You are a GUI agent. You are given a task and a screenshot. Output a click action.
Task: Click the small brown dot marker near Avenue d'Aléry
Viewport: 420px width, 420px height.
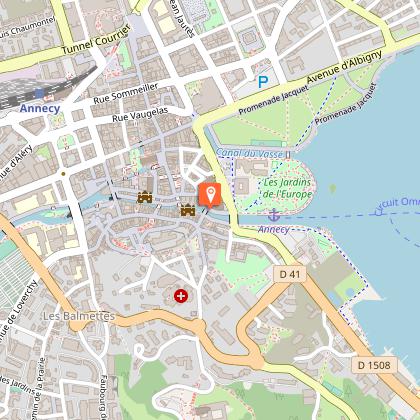(63, 174)
